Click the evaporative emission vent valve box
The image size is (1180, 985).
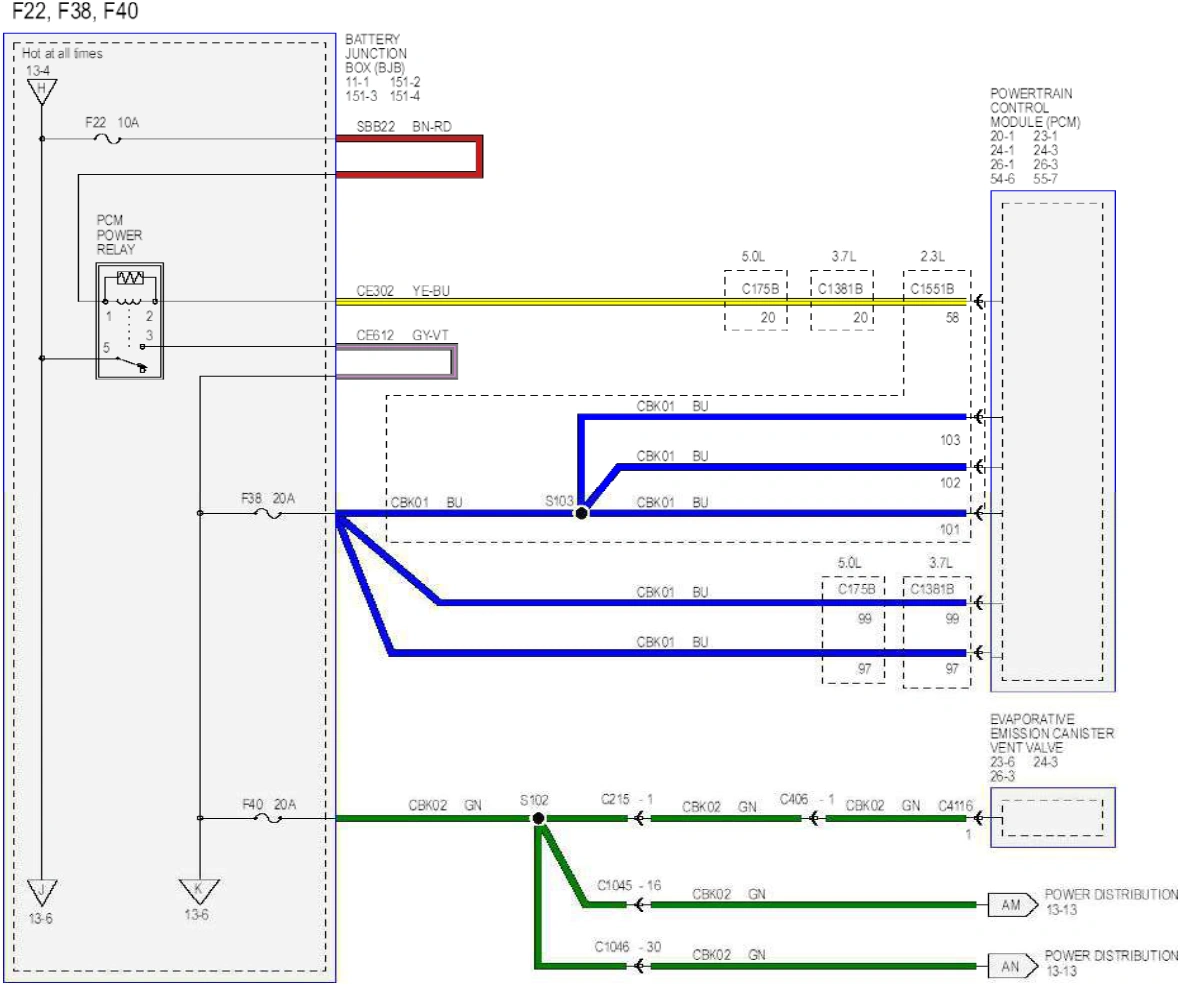1053,817
